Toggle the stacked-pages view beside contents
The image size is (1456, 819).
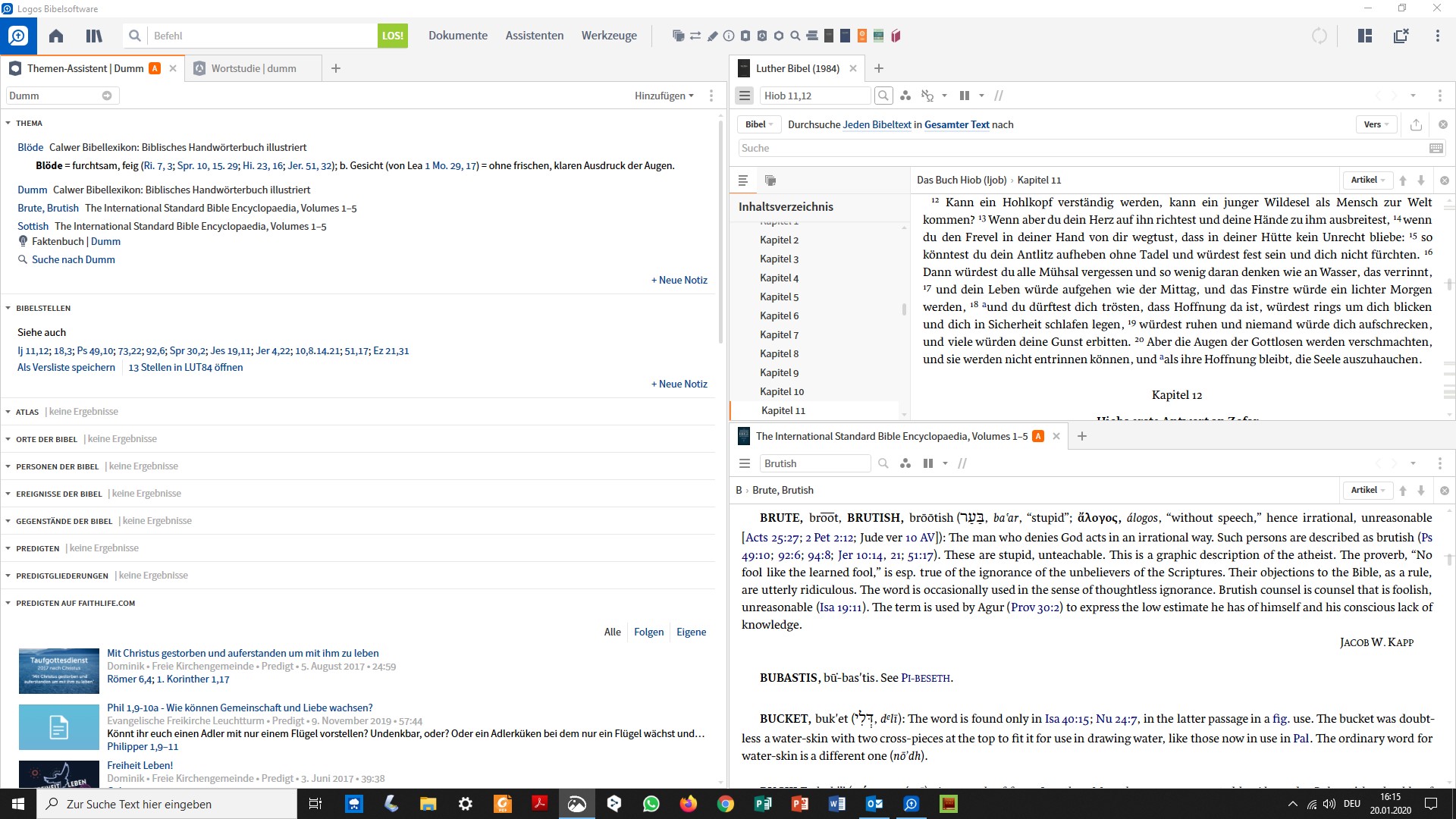pyautogui.click(x=770, y=180)
